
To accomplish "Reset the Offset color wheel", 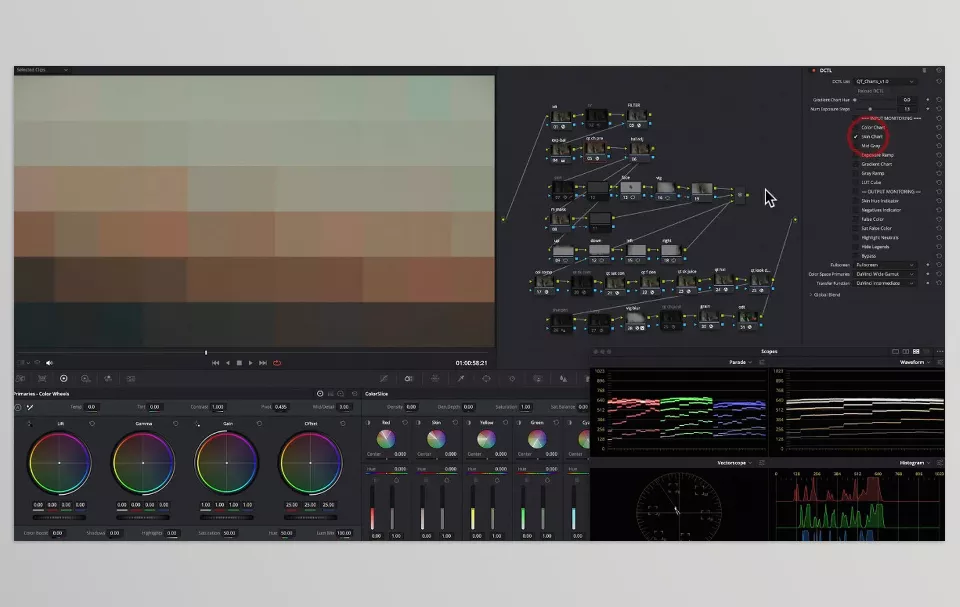I will (343, 423).
